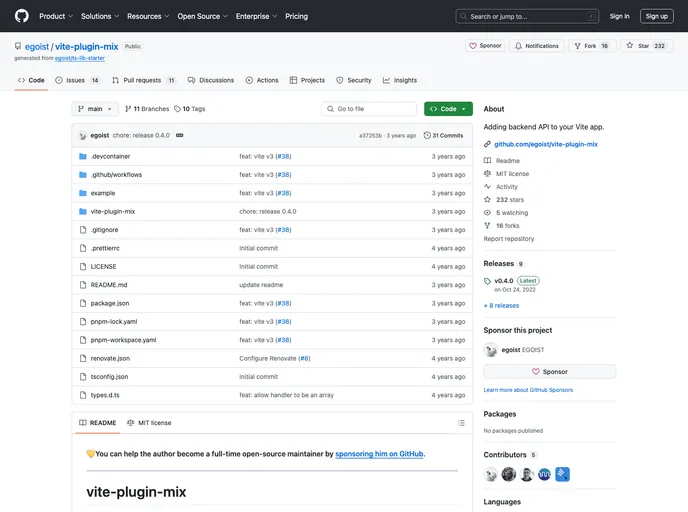Screen dimensions: 688x512
Task: Click the egoist avatar in sponsor section
Action: [491, 350]
